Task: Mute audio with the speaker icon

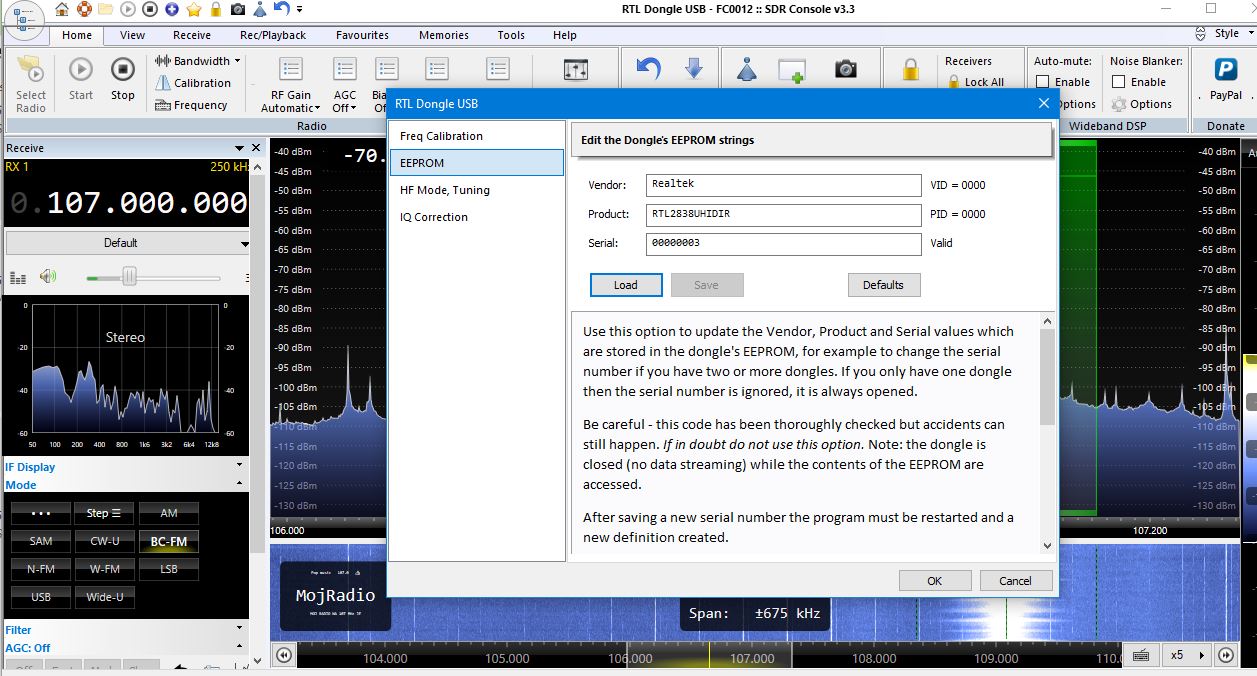Action: (47, 277)
